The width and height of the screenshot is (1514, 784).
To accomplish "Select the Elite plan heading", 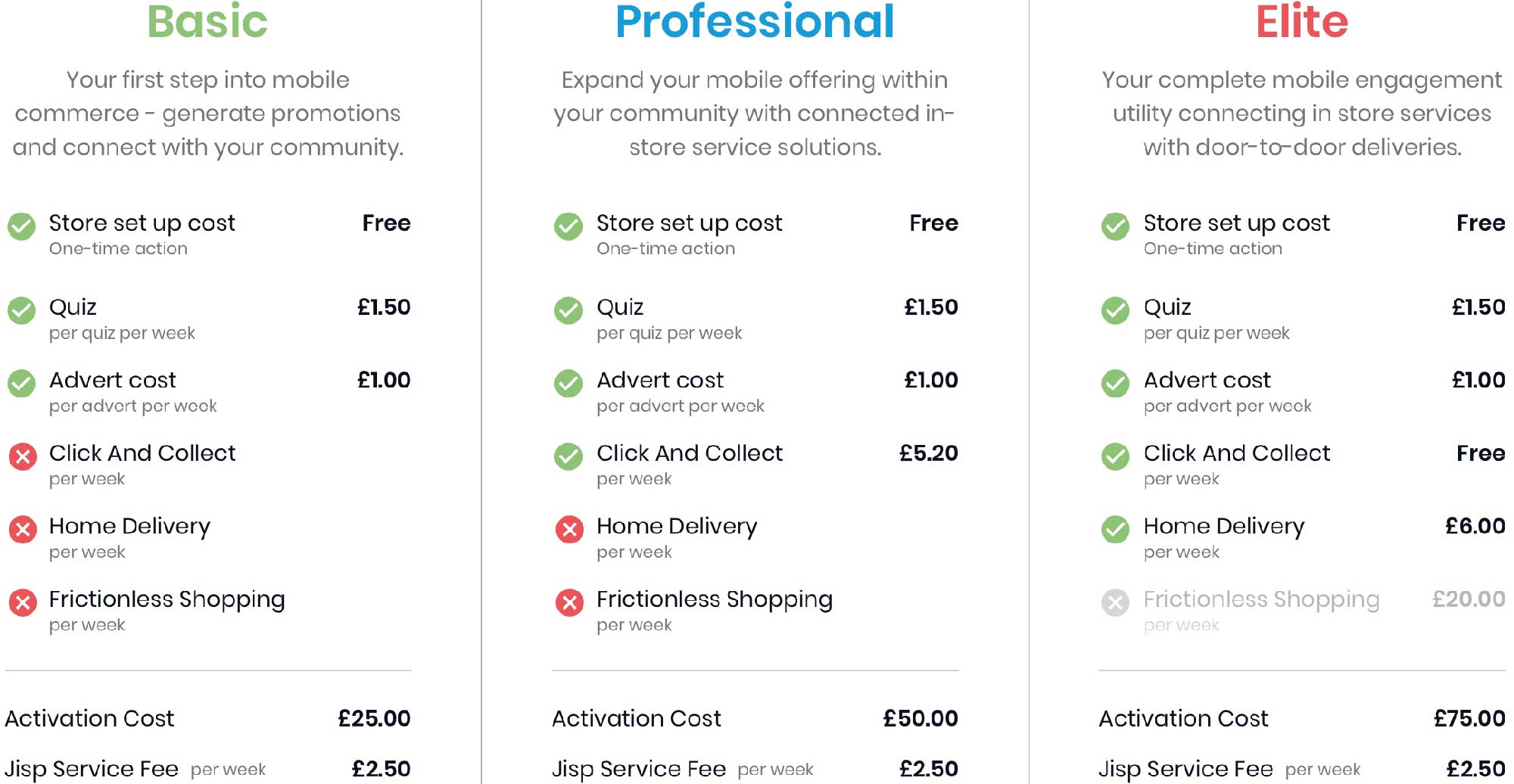I will point(1302,21).
